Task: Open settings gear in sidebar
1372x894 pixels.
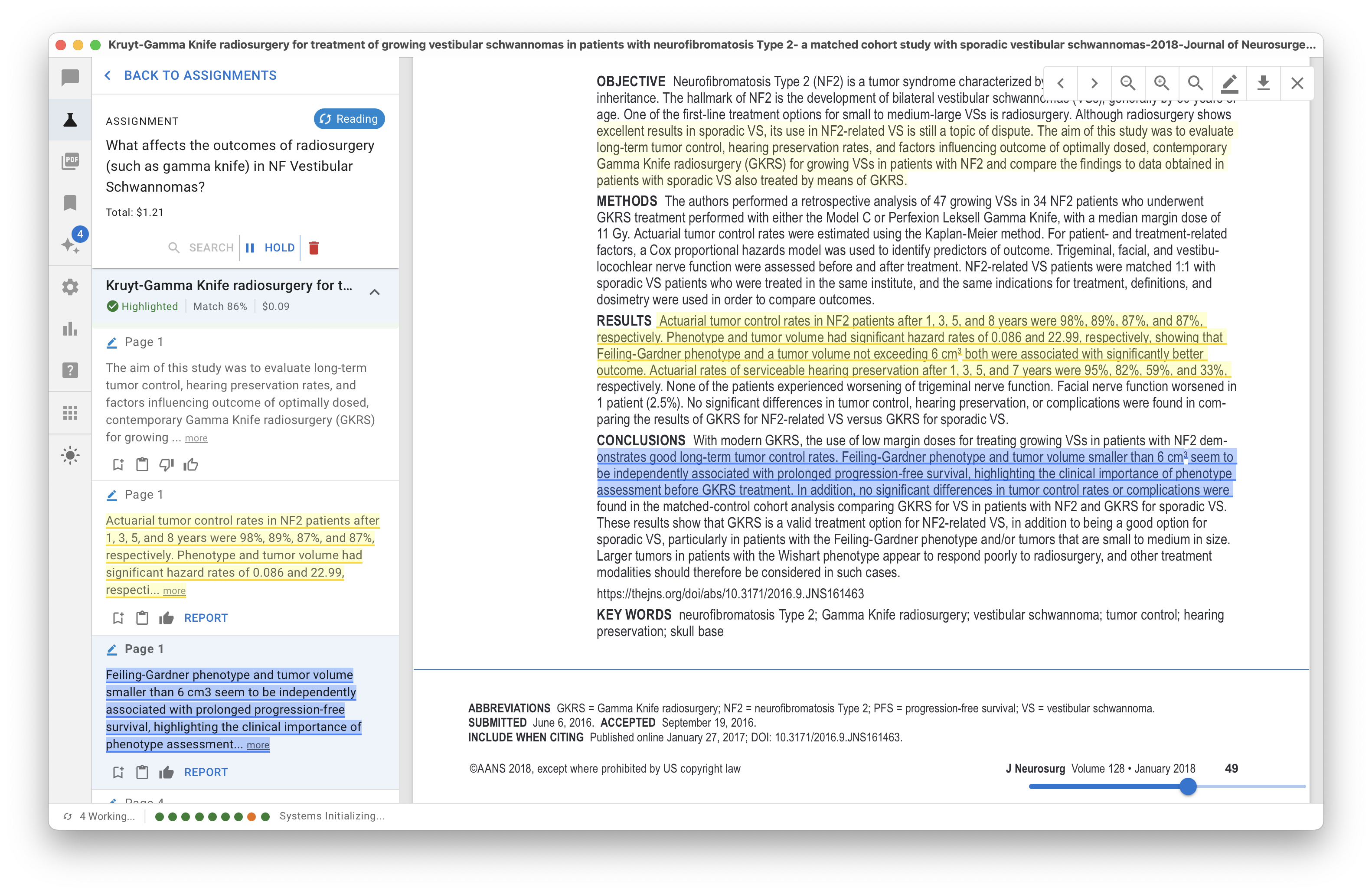Action: (x=70, y=287)
